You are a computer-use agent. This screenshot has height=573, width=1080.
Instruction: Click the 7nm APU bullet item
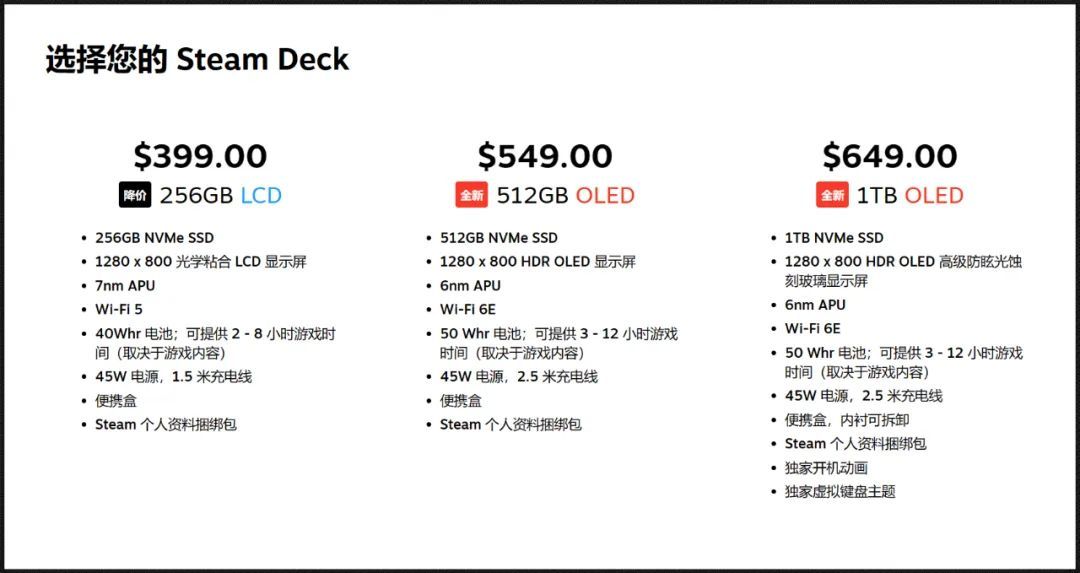click(x=125, y=285)
